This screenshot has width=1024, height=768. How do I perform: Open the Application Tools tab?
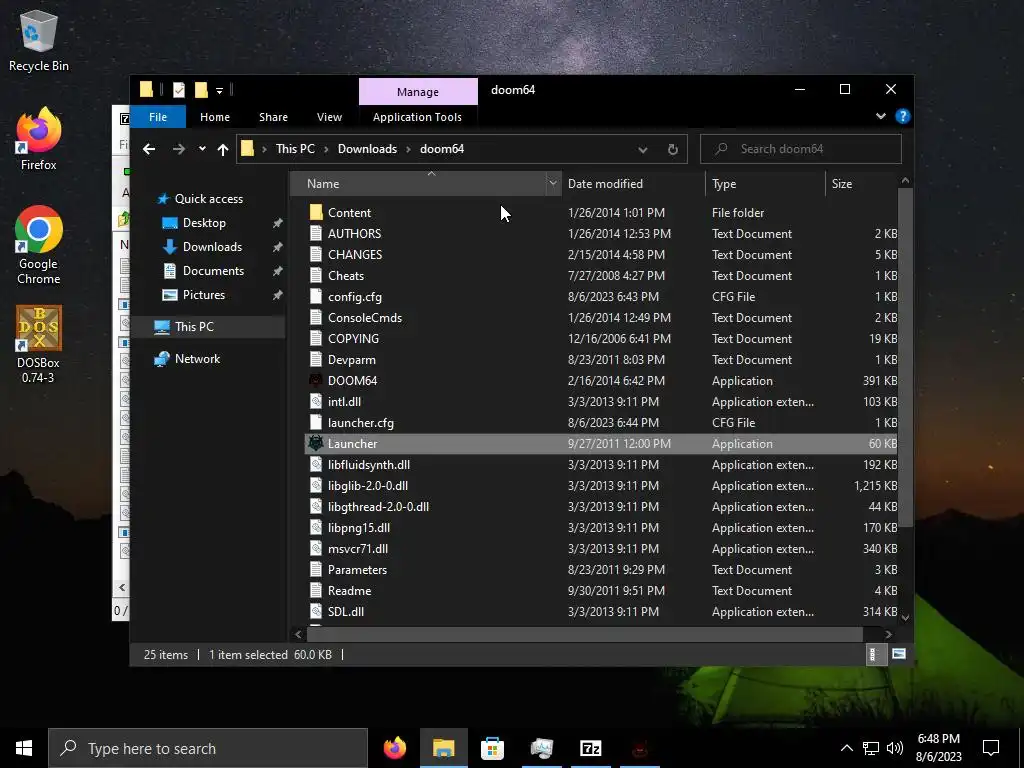pos(417,117)
